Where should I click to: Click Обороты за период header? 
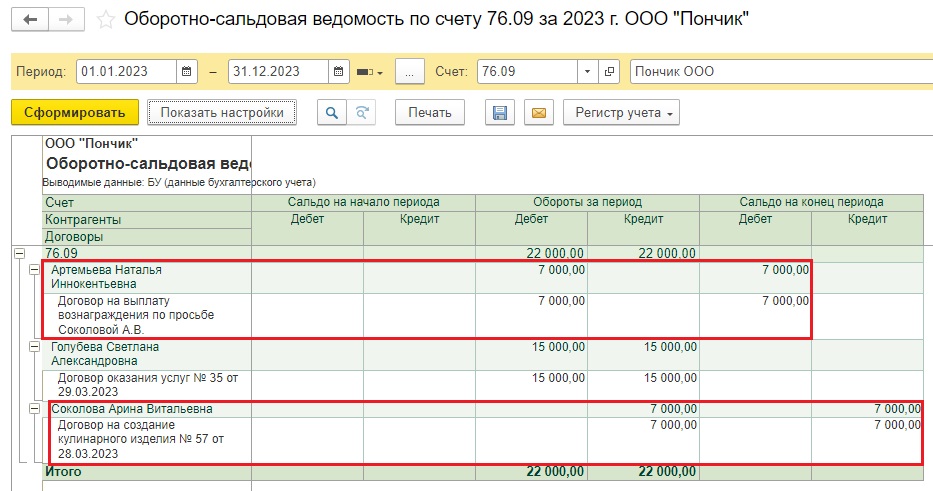[x=587, y=202]
